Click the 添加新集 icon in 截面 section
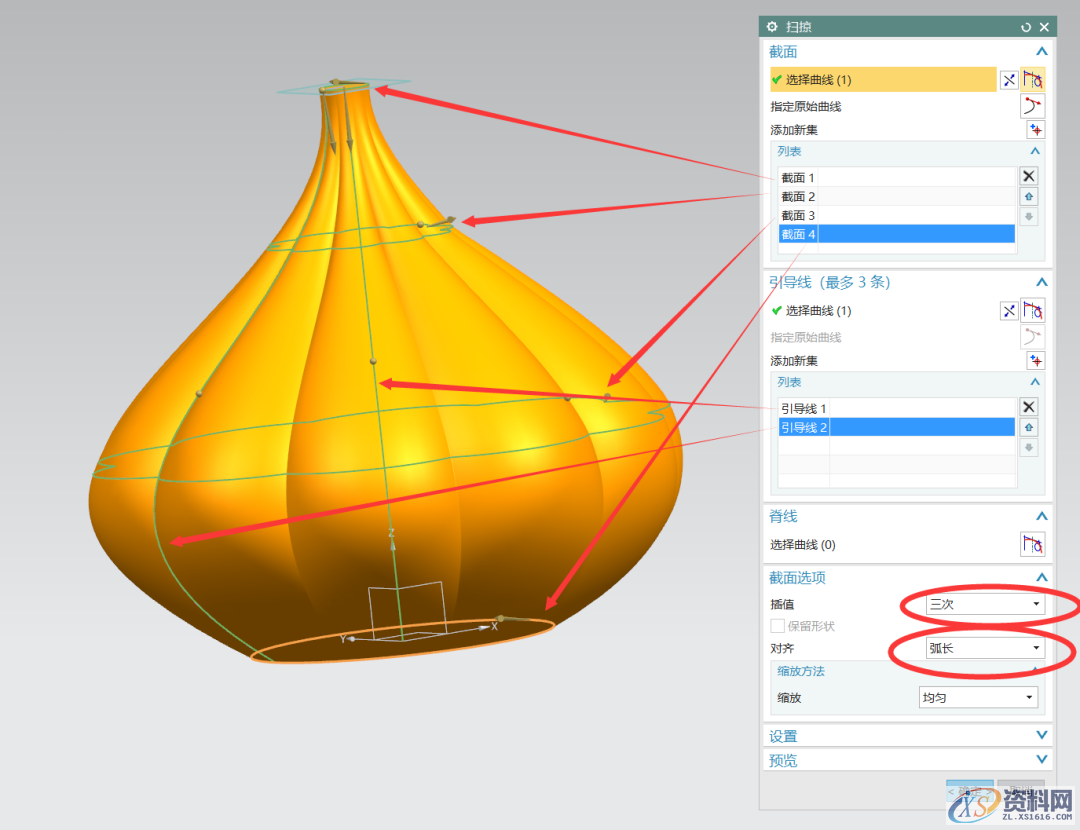Viewport: 1080px width, 830px height. 1035,130
